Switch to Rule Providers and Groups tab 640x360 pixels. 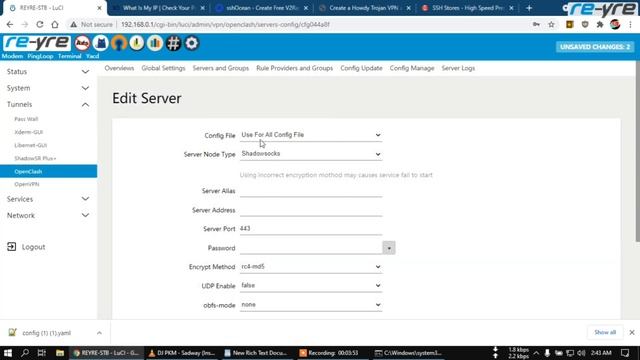click(295, 68)
